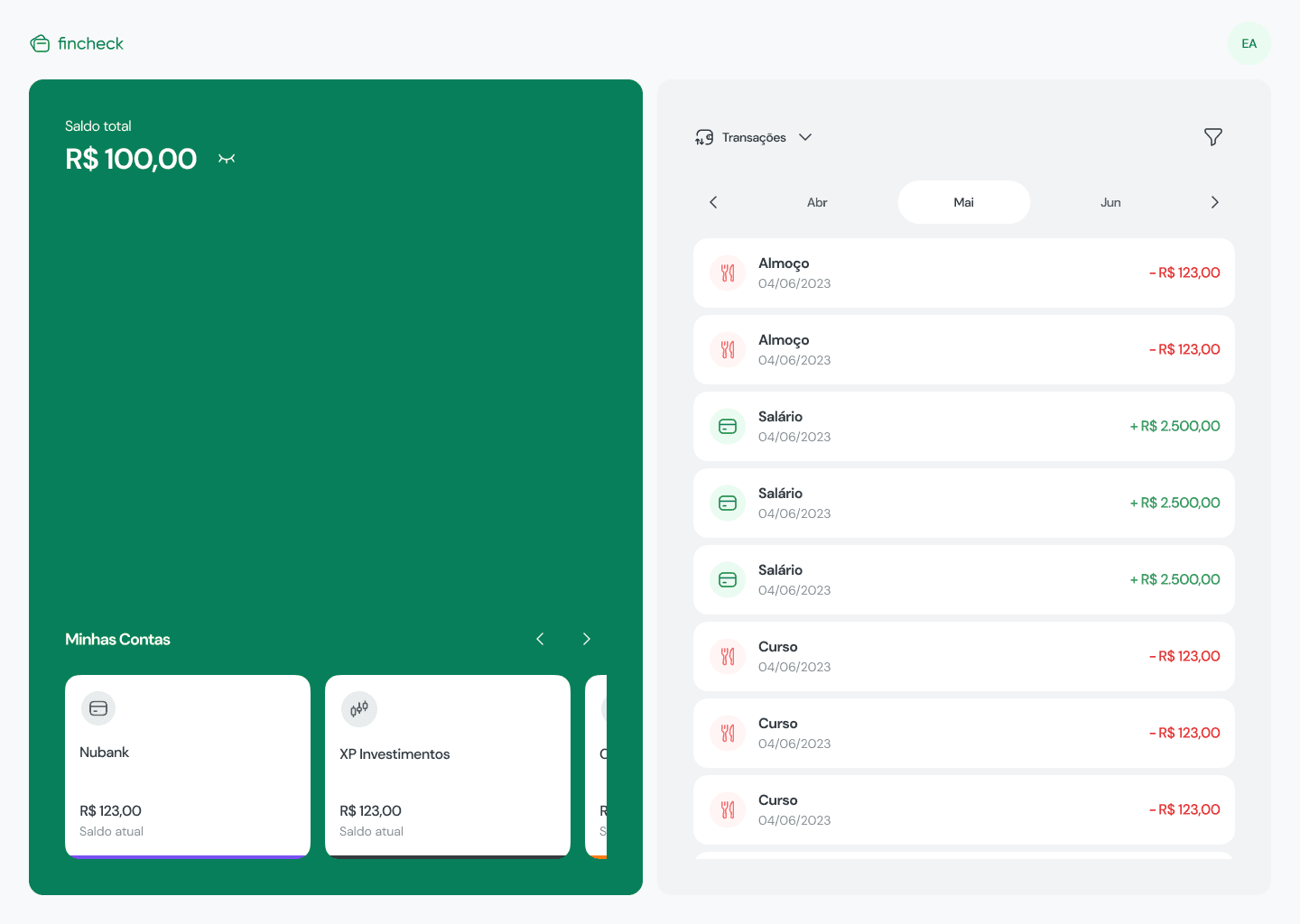1300x924 pixels.
Task: Switch to the Jun month tab
Action: click(x=1110, y=202)
